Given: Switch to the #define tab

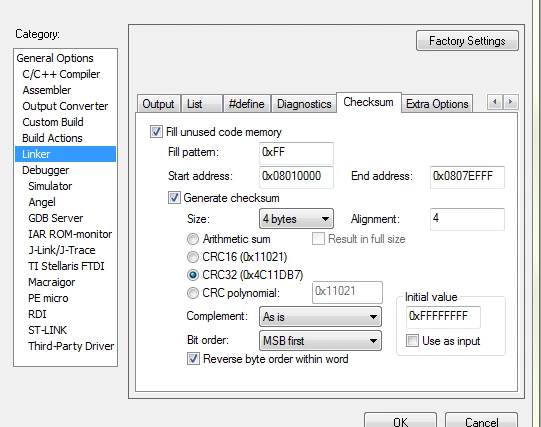Looking at the screenshot, I should tap(247, 104).
